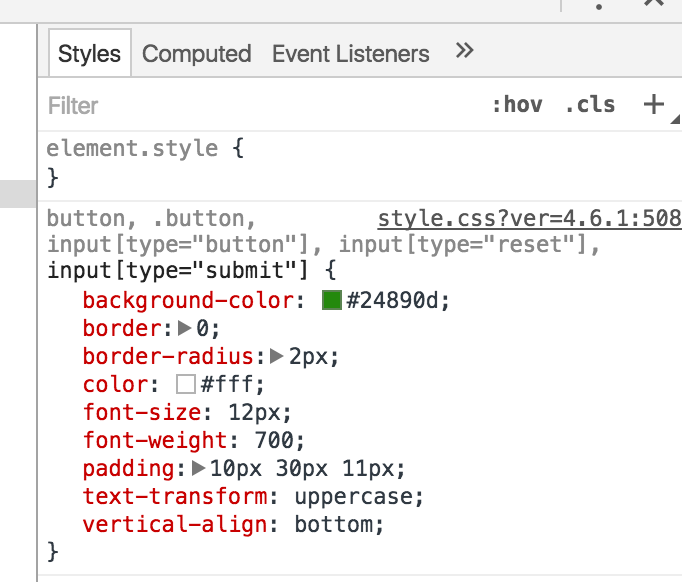The width and height of the screenshot is (682, 582).
Task: Click the border-radius property name
Action: (x=168, y=356)
